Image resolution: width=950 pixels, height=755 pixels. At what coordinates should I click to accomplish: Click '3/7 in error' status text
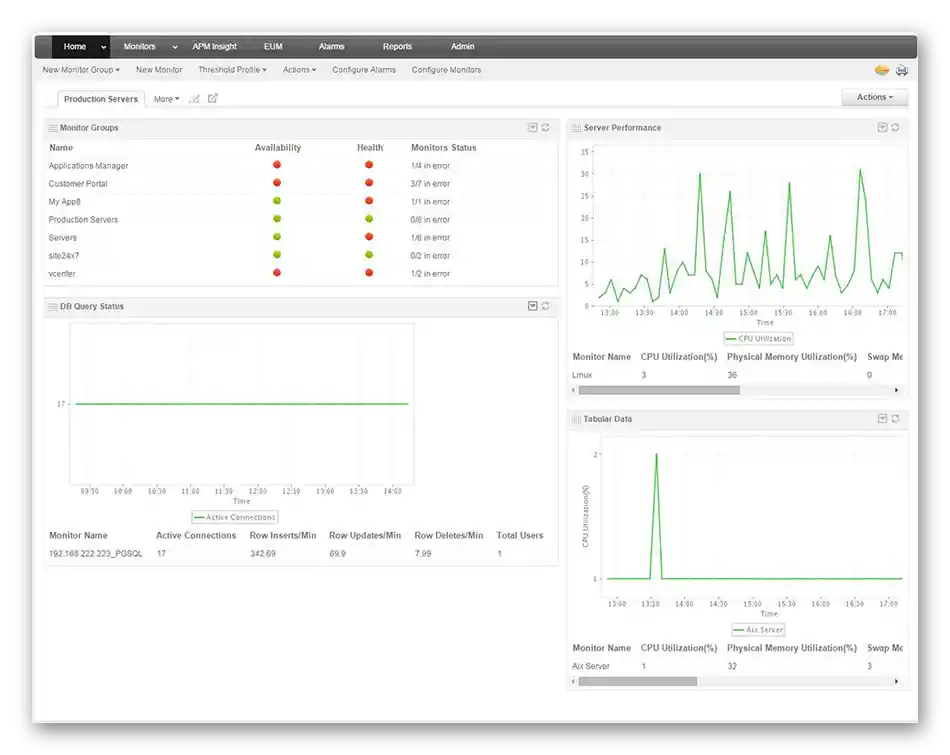coord(430,184)
